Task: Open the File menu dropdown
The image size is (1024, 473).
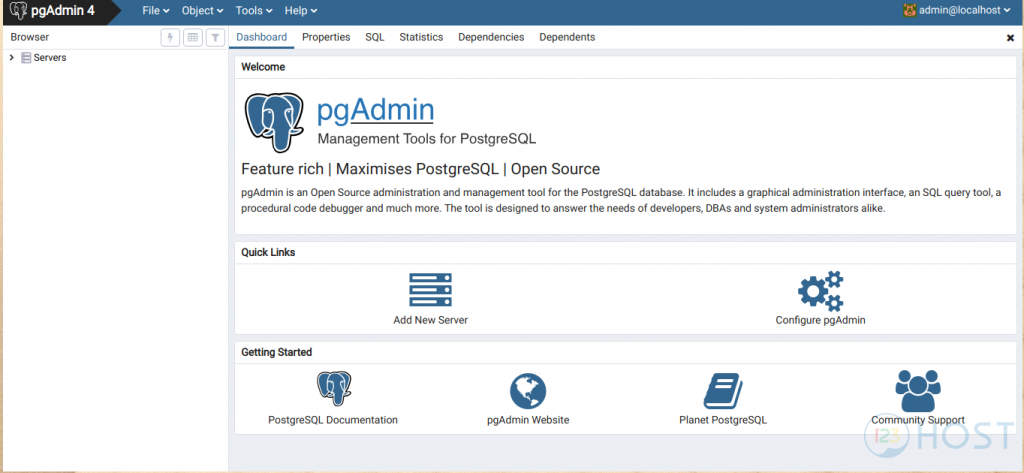Action: click(156, 11)
